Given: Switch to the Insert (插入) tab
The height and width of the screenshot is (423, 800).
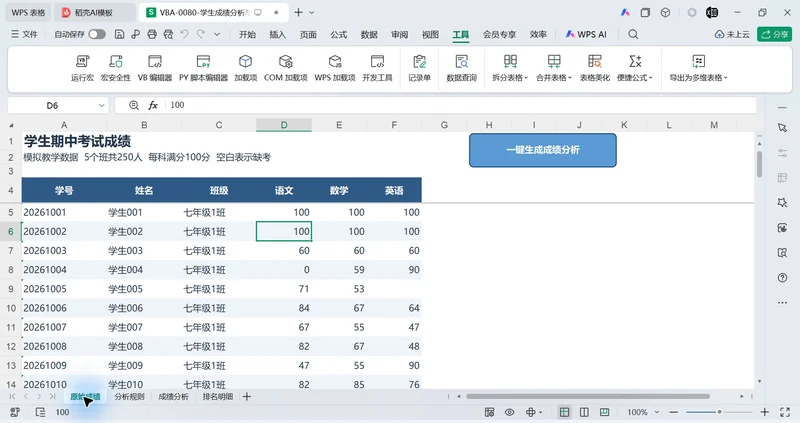Looking at the screenshot, I should [x=278, y=34].
